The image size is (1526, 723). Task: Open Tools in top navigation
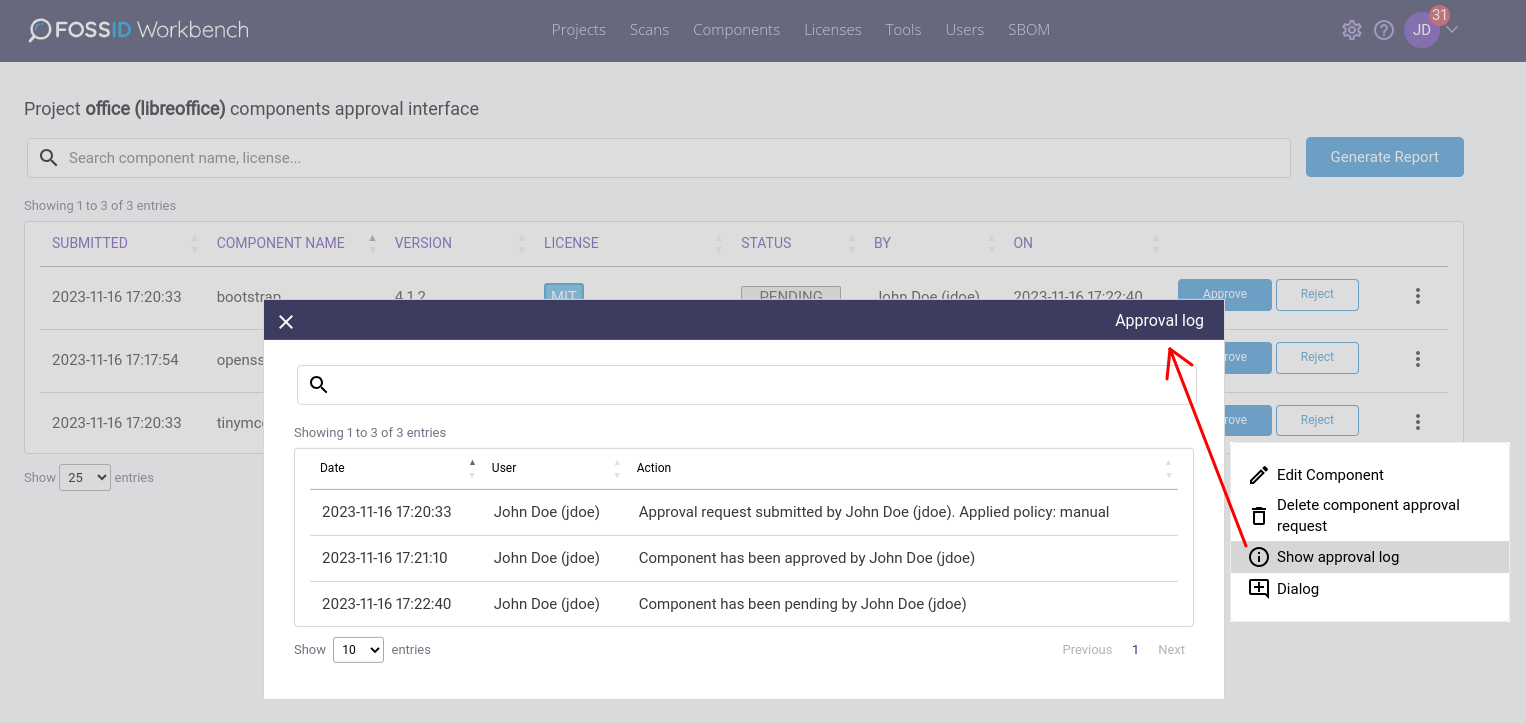point(903,30)
